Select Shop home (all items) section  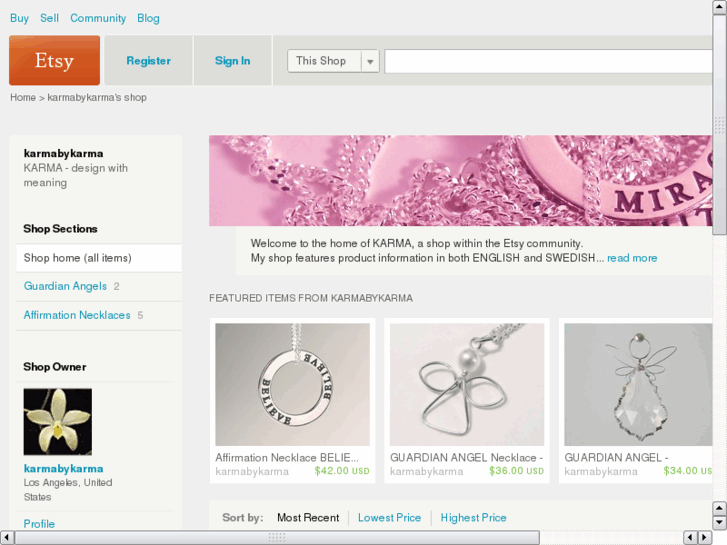[99, 258]
